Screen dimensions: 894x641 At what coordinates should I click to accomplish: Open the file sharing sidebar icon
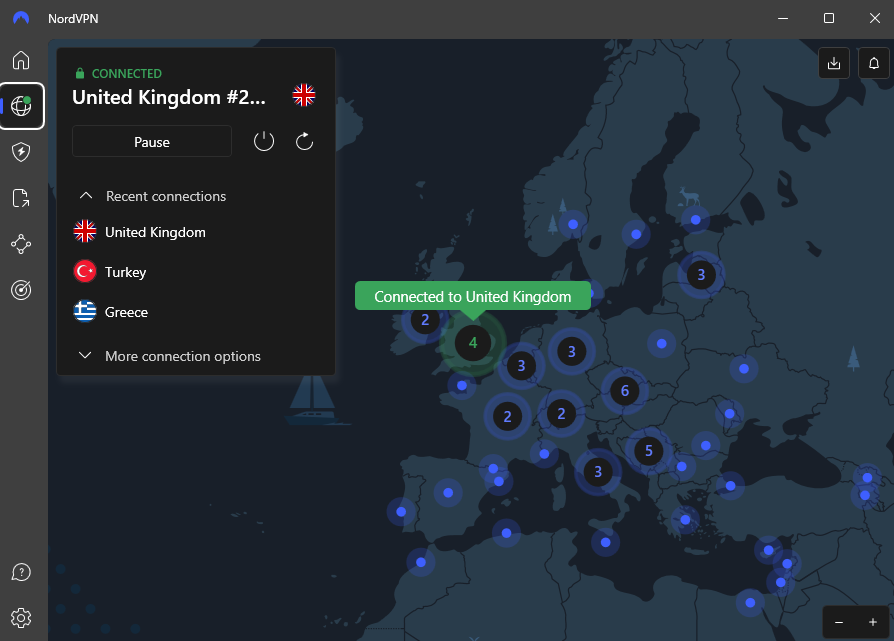[x=21, y=198]
